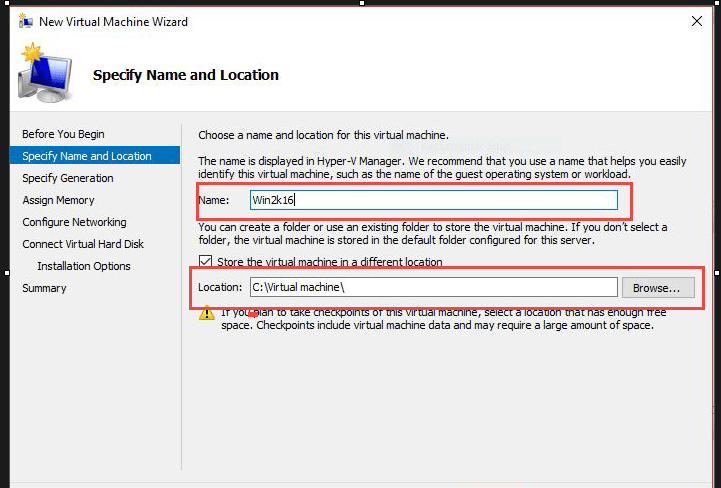721x488 pixels.
Task: Toggle the store in different location checkbox
Action: coord(206,262)
